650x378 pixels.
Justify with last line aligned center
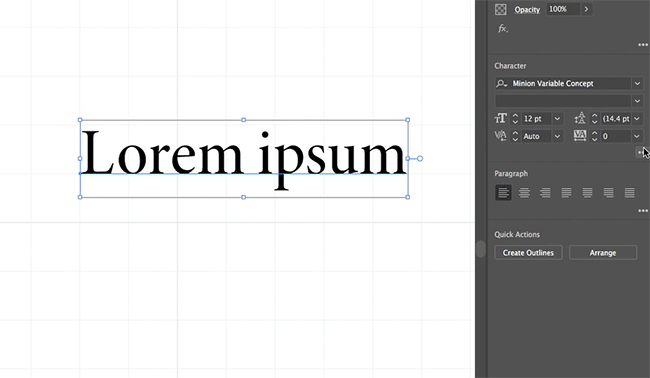(587, 193)
